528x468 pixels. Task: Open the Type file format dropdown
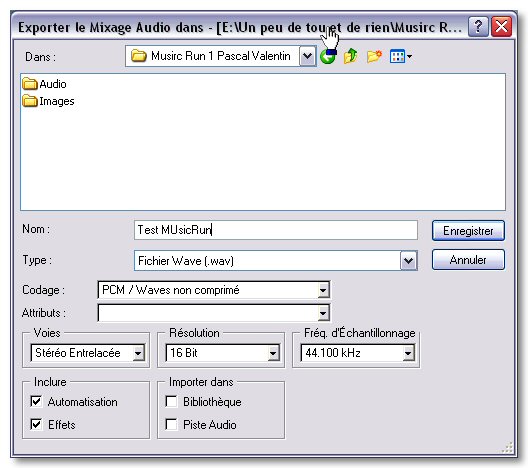click(408, 261)
